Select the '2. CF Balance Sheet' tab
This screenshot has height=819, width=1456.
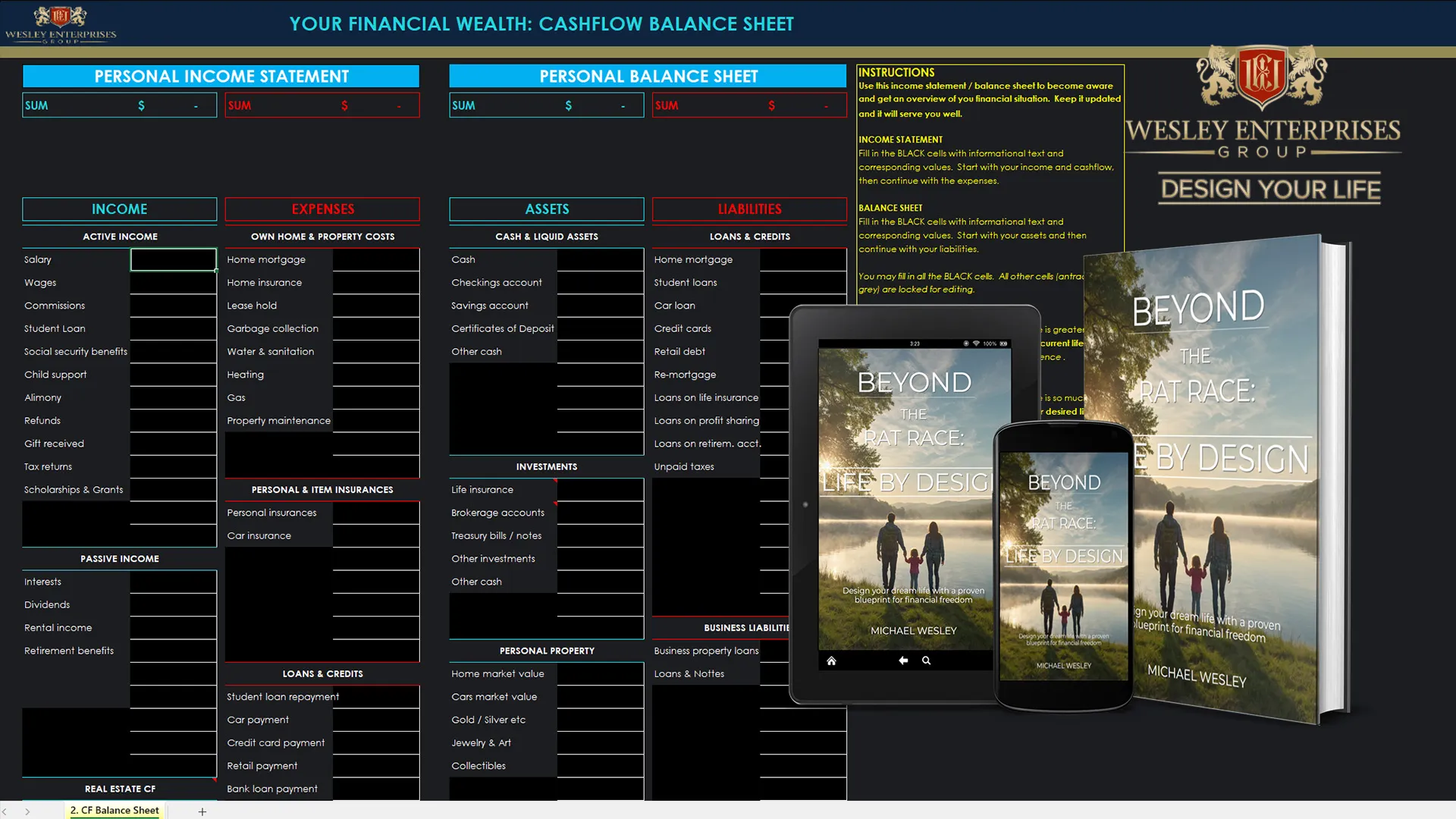click(115, 811)
